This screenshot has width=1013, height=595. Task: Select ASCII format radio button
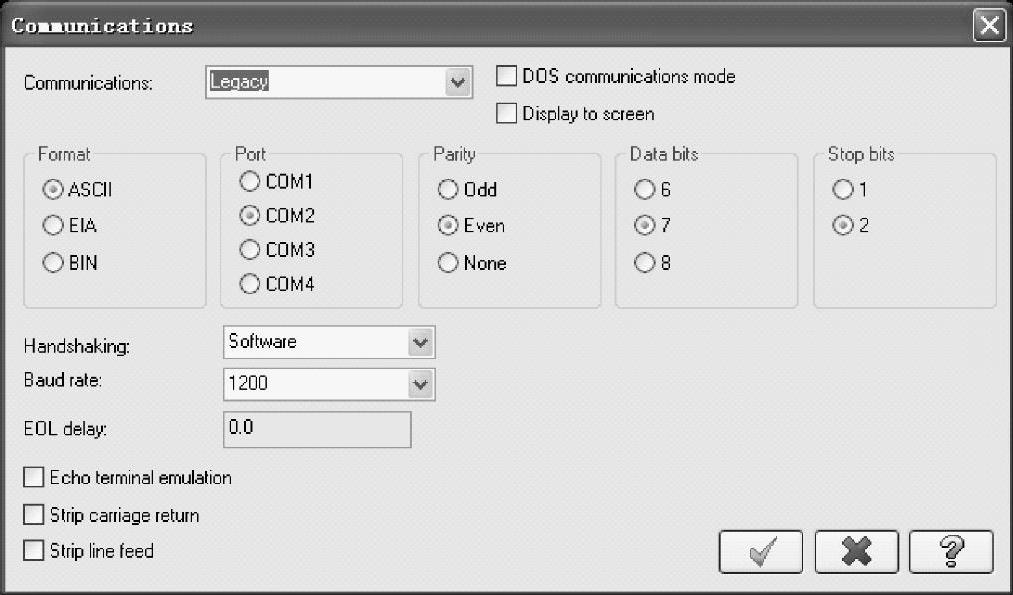[x=53, y=189]
